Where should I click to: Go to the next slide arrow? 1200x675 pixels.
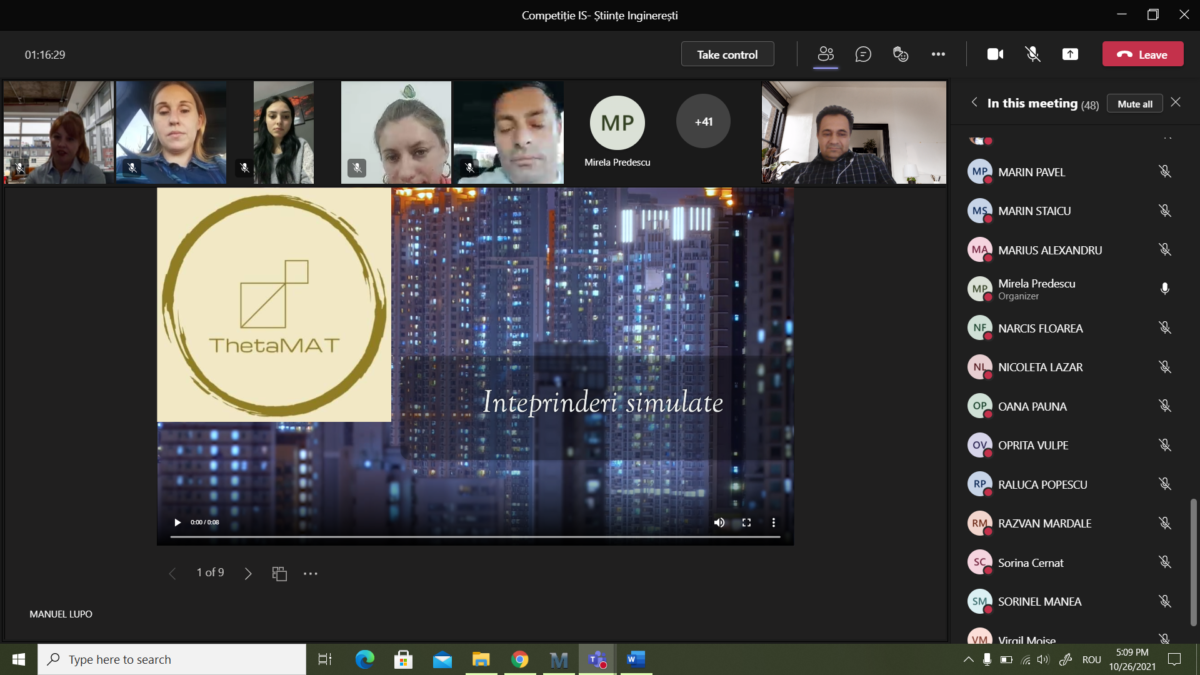coord(248,574)
